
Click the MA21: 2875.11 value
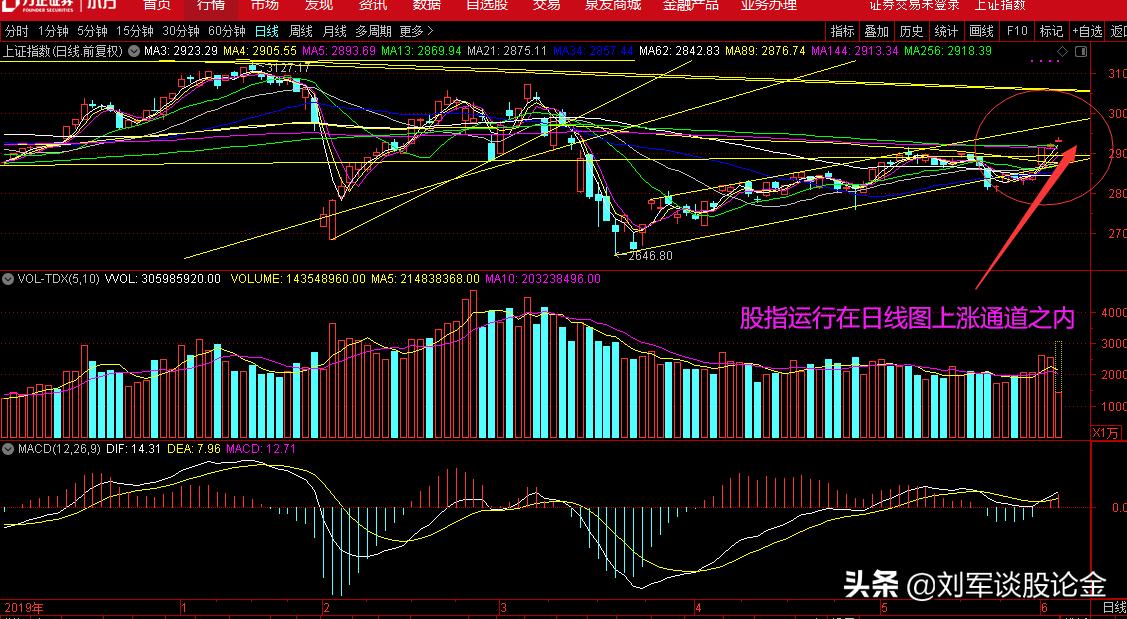click(x=507, y=51)
